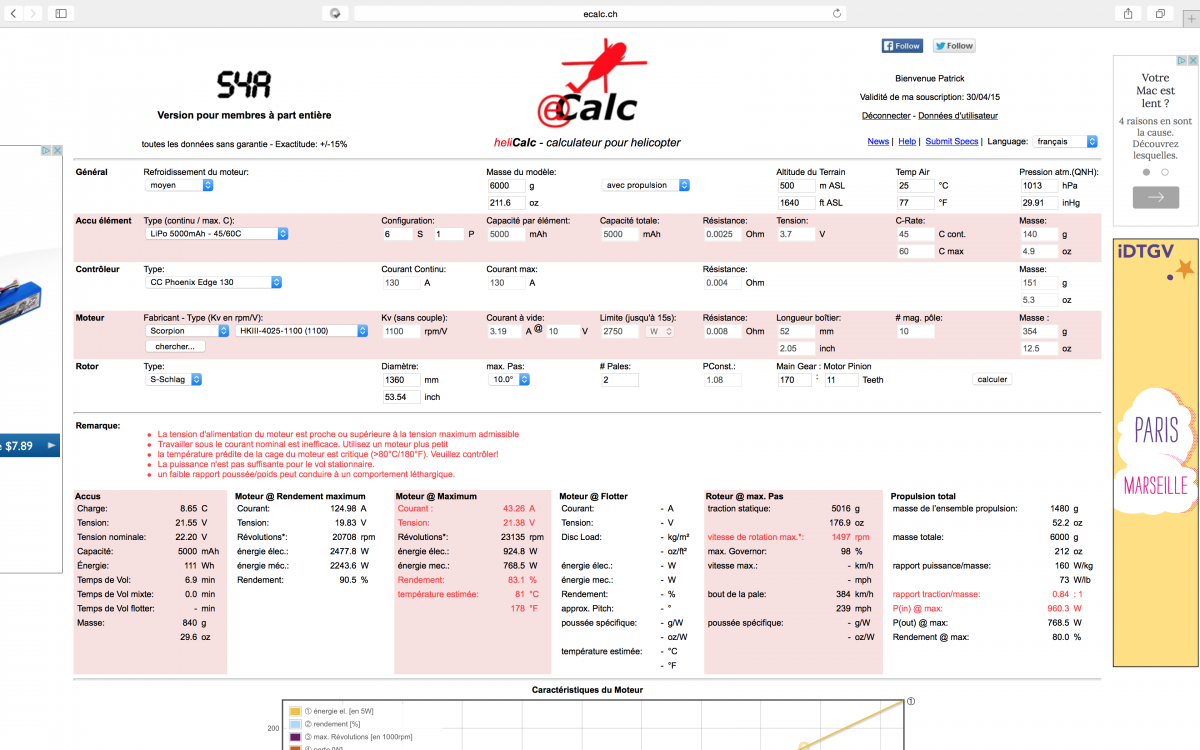Screen dimensions: 1200x750
Task: Open the 'avec propulsion' dropdown
Action: pos(646,185)
